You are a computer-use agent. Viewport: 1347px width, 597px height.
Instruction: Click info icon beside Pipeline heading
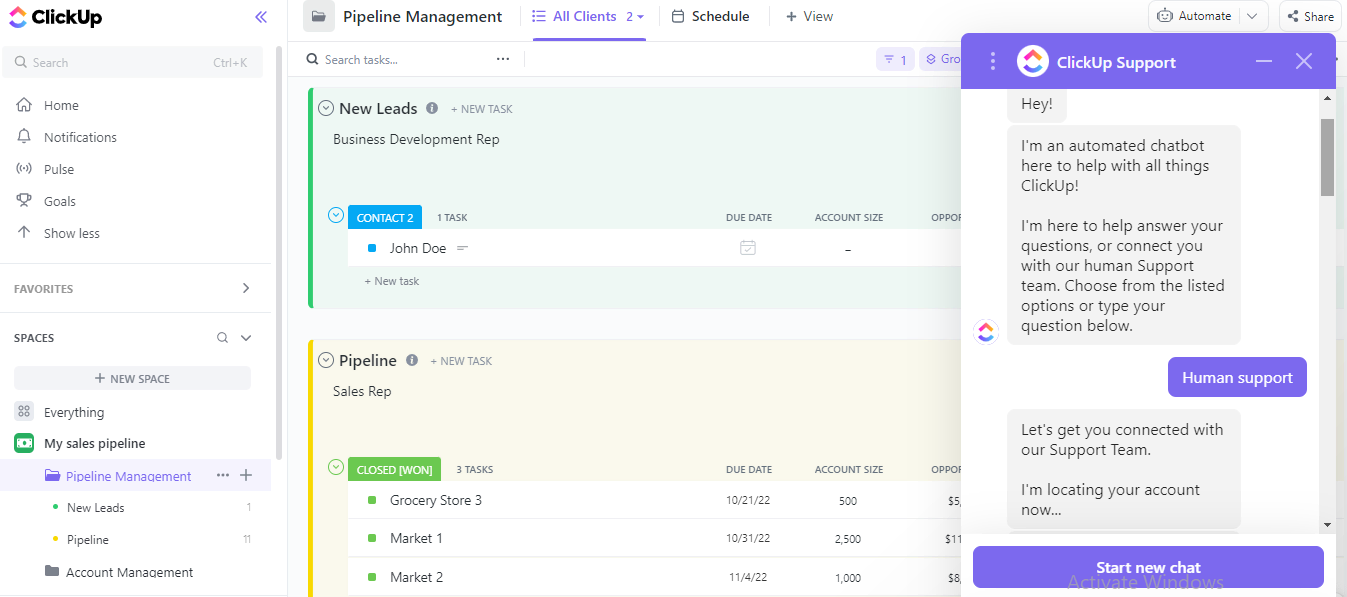412,360
